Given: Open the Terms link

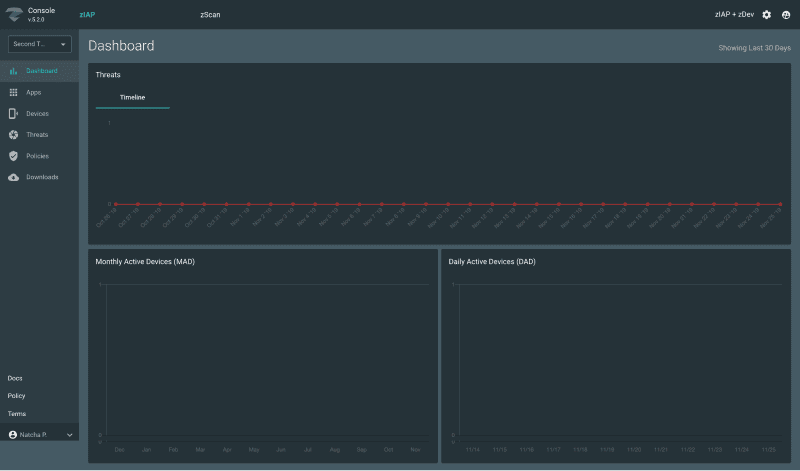Looking at the screenshot, I should pos(16,413).
